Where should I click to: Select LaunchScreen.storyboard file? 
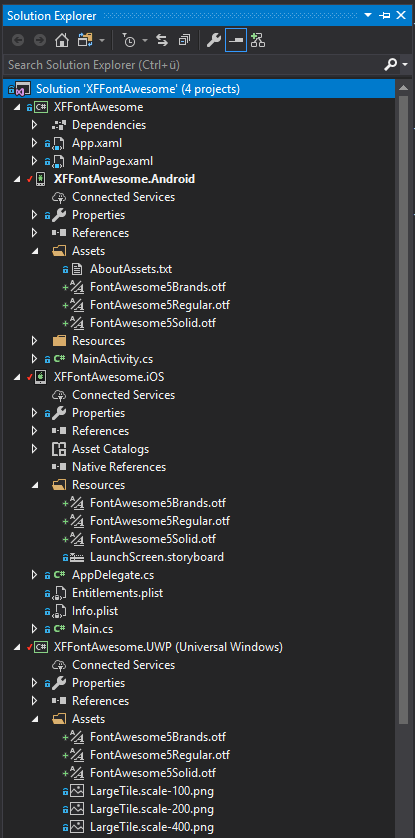[157, 556]
